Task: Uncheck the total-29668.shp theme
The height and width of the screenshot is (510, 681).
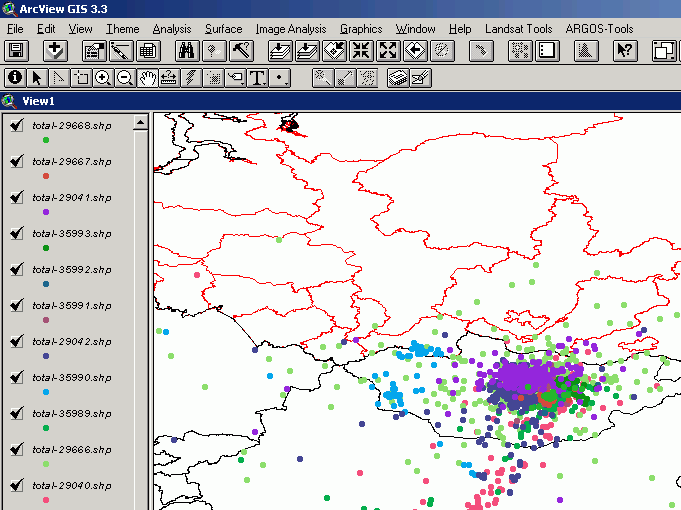Action: pyautogui.click(x=16, y=125)
